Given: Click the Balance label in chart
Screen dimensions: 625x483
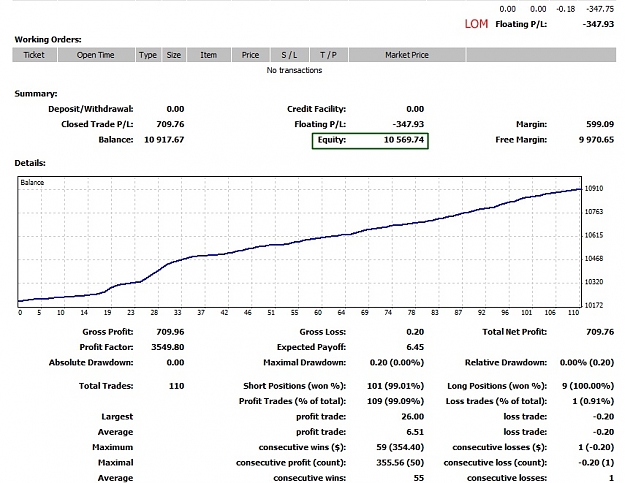Looking at the screenshot, I should [x=32, y=183].
